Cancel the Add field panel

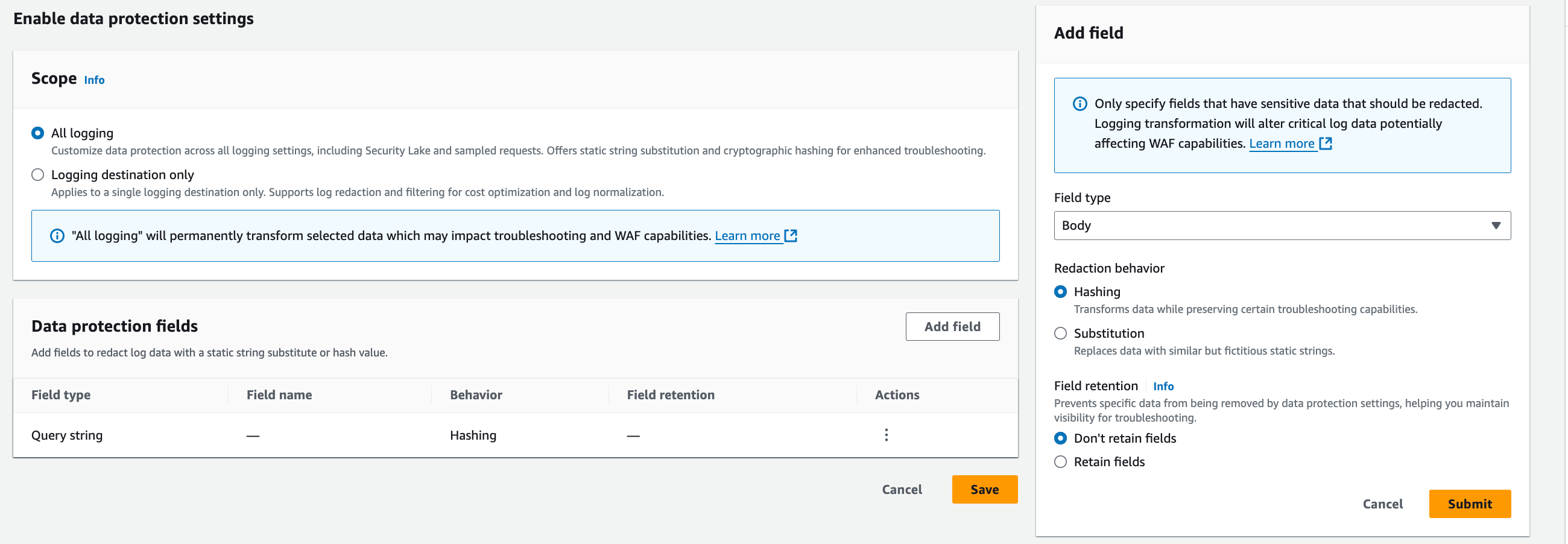click(1382, 504)
